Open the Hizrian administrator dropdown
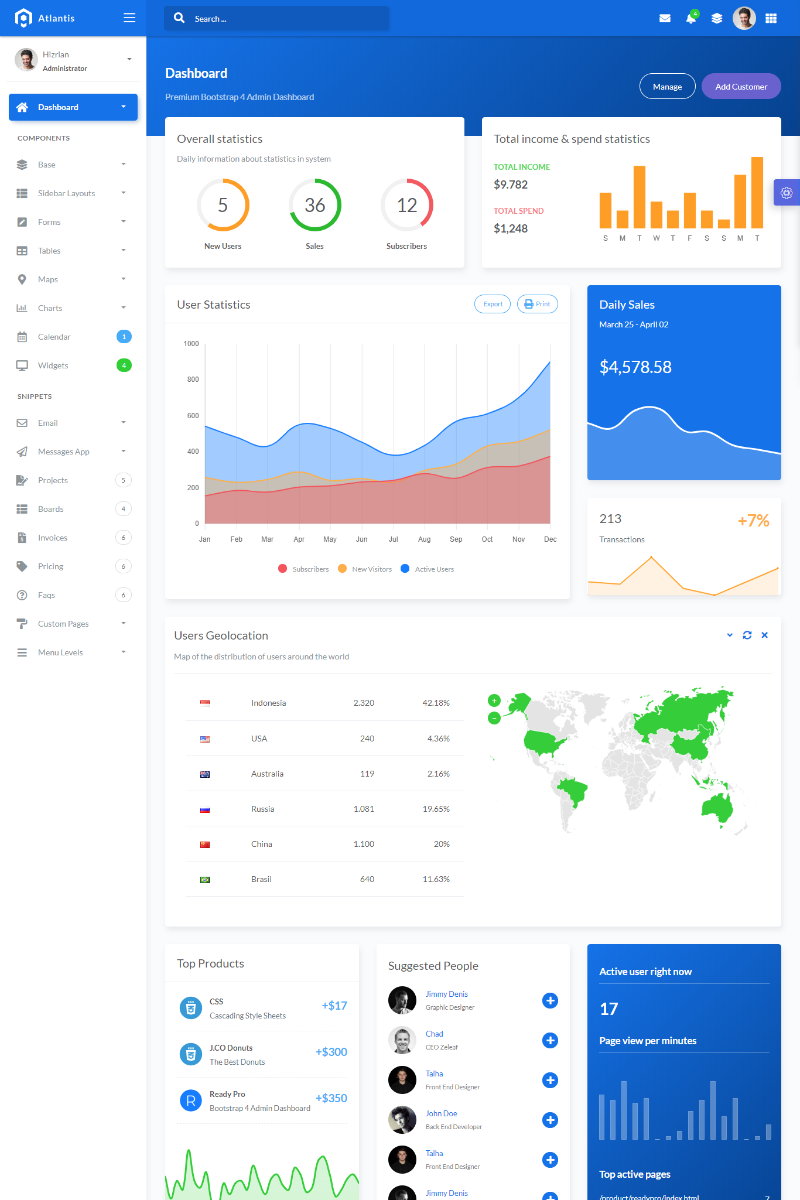The image size is (800, 1200). coord(70,61)
